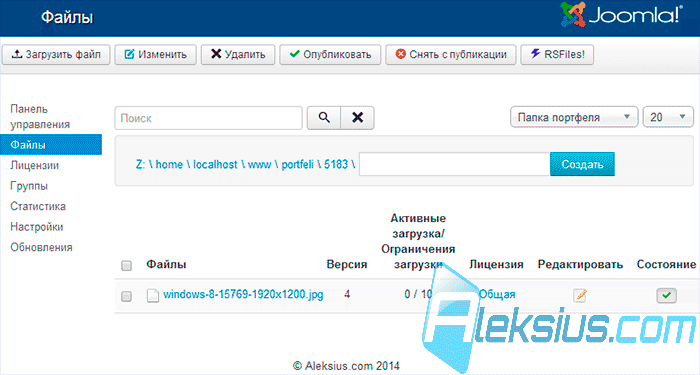Open Настройки in the sidebar
Image resolution: width=700 pixels, height=375 pixels.
coord(37,227)
